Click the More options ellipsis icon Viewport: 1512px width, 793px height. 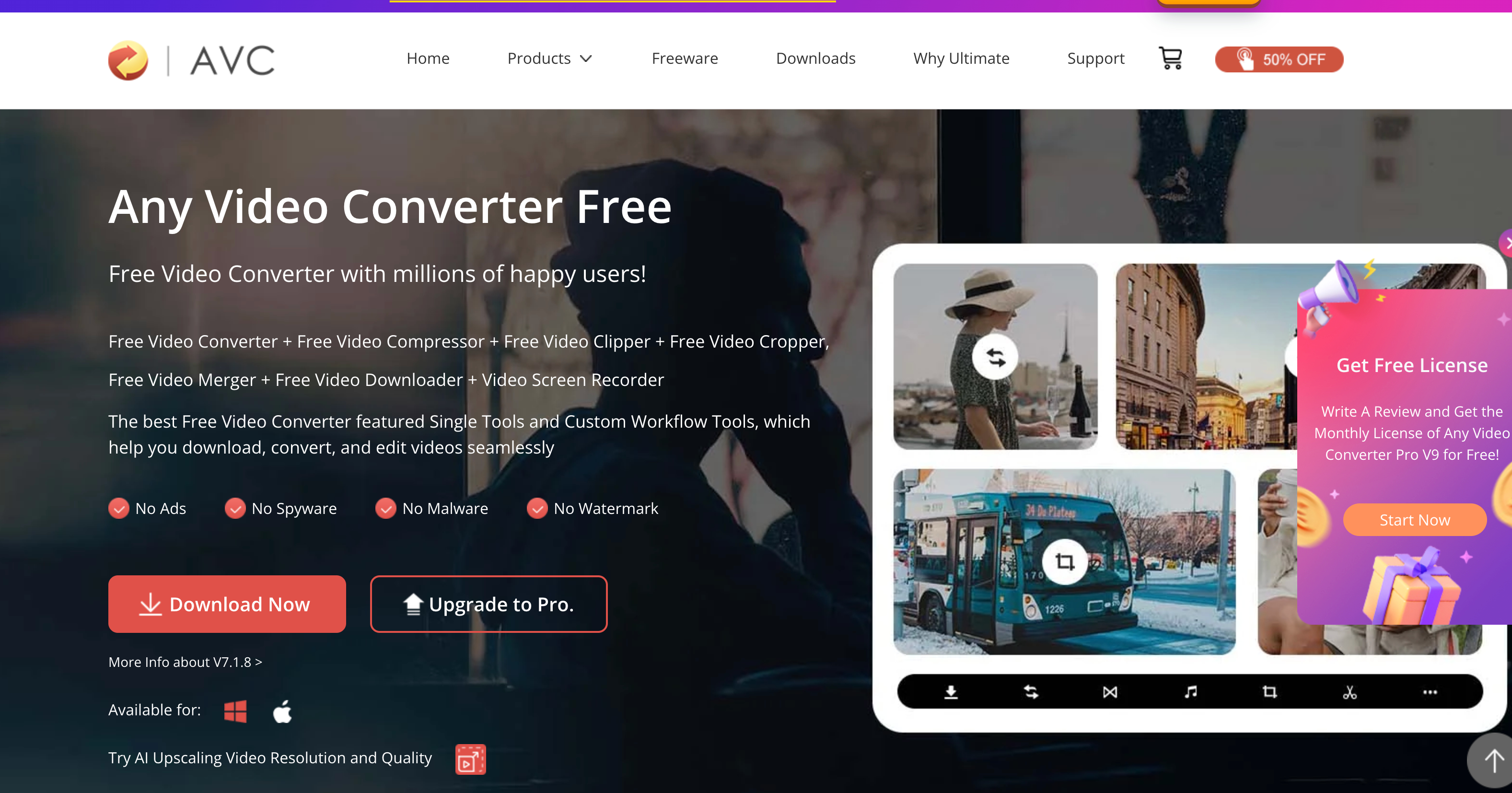tap(1430, 692)
